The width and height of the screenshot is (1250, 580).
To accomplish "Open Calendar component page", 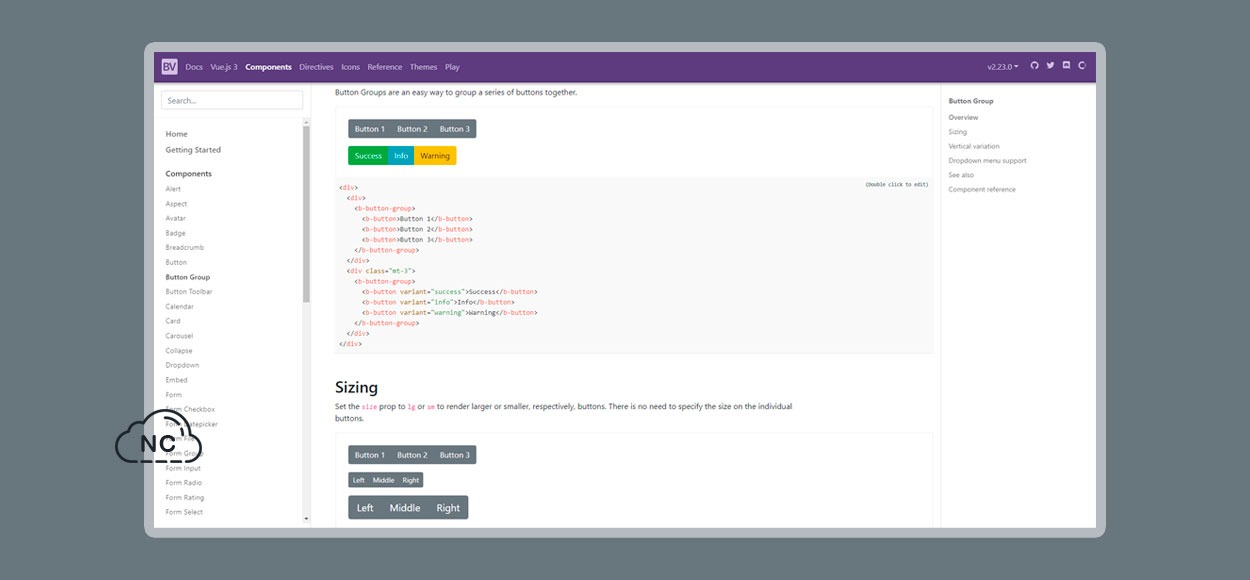I will [179, 306].
